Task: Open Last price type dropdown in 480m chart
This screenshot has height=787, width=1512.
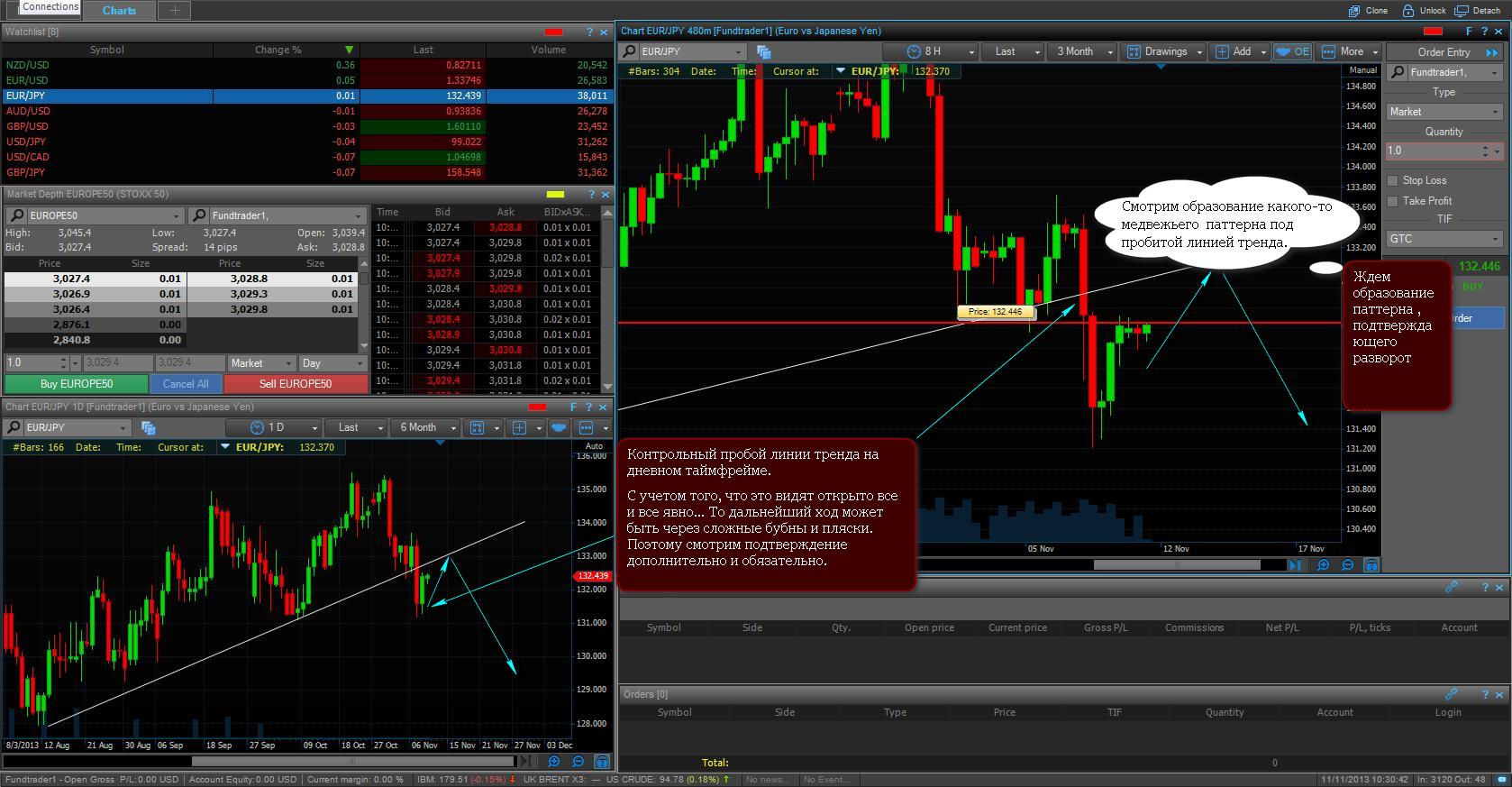Action: 1014,51
